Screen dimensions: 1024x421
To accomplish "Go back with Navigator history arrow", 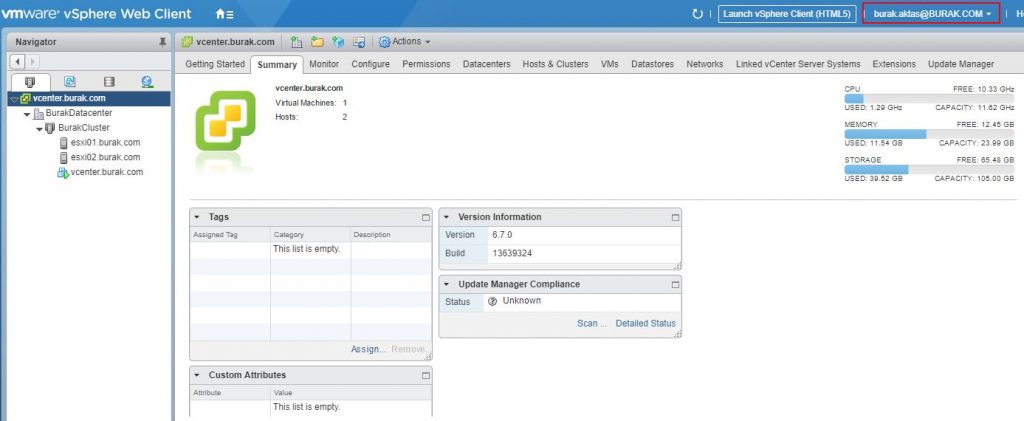I will click(x=17, y=61).
